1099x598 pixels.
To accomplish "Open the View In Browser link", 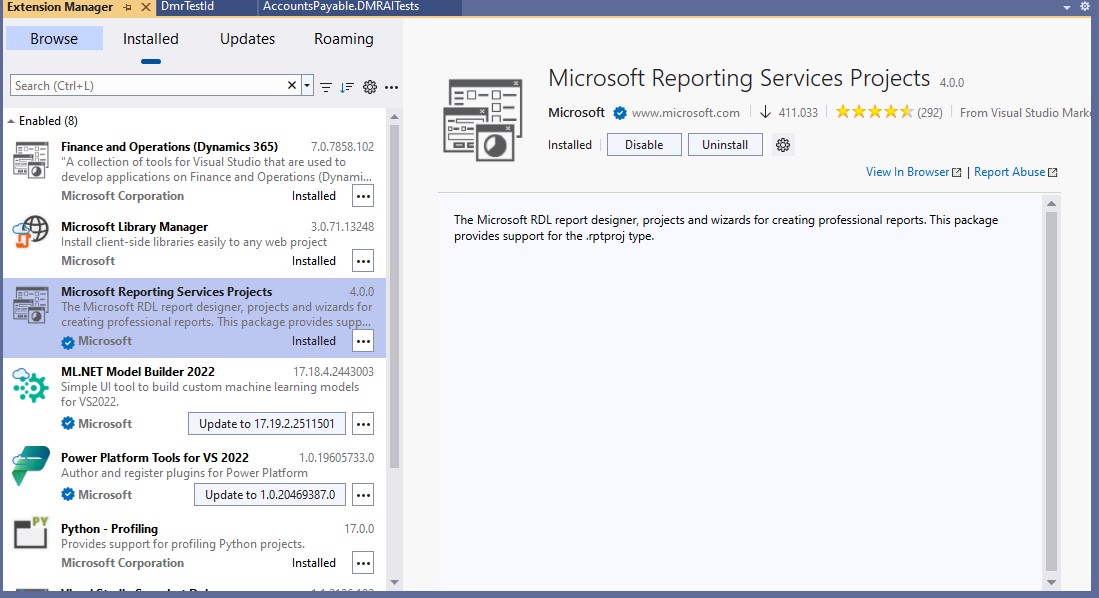I will 913,172.
